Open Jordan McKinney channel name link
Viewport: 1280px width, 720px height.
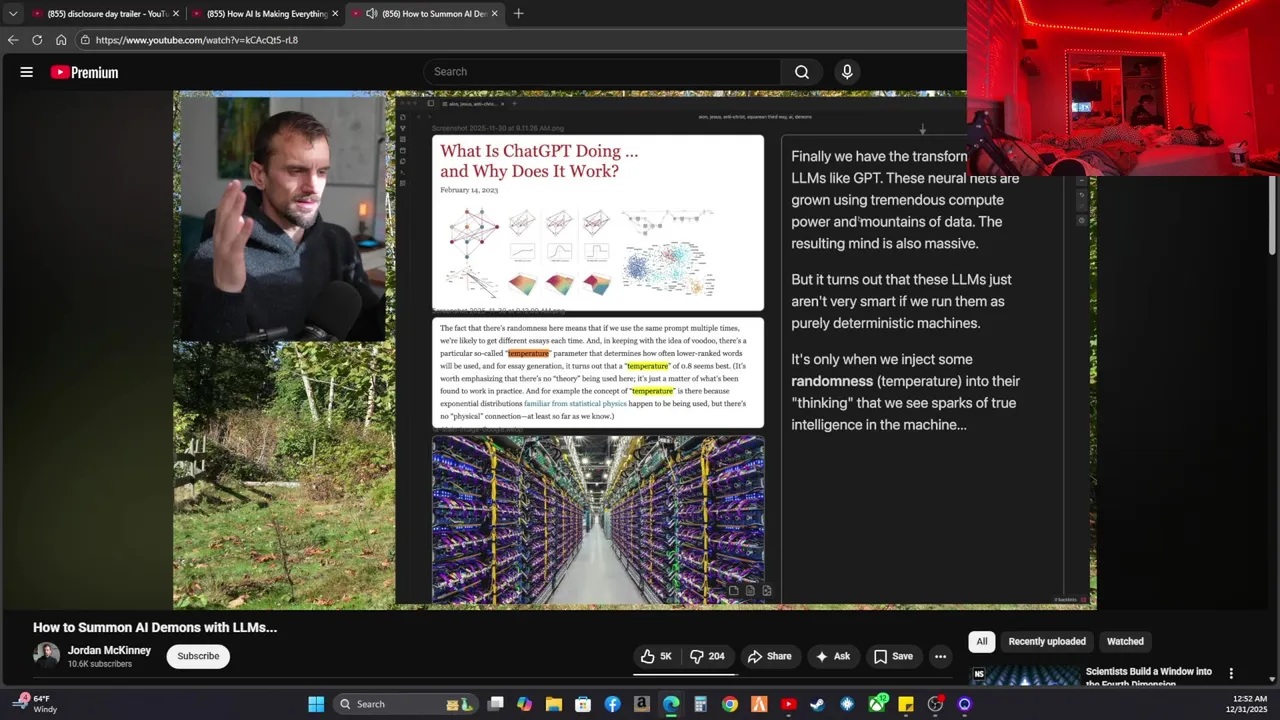coord(109,650)
